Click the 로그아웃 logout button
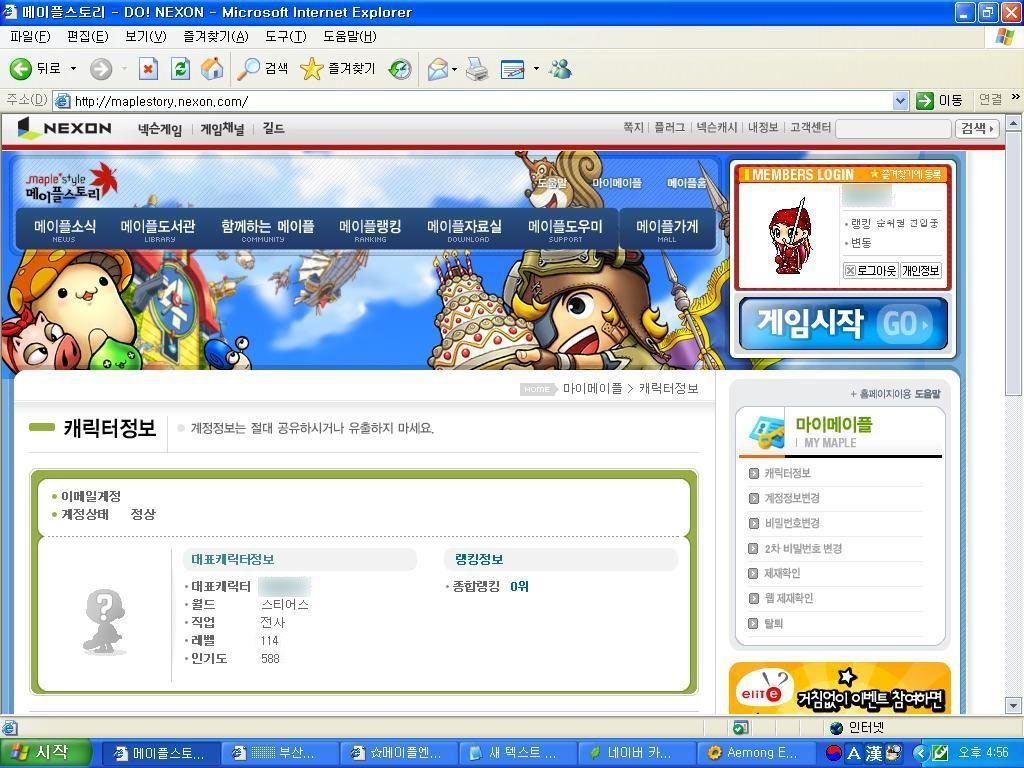 pos(871,270)
